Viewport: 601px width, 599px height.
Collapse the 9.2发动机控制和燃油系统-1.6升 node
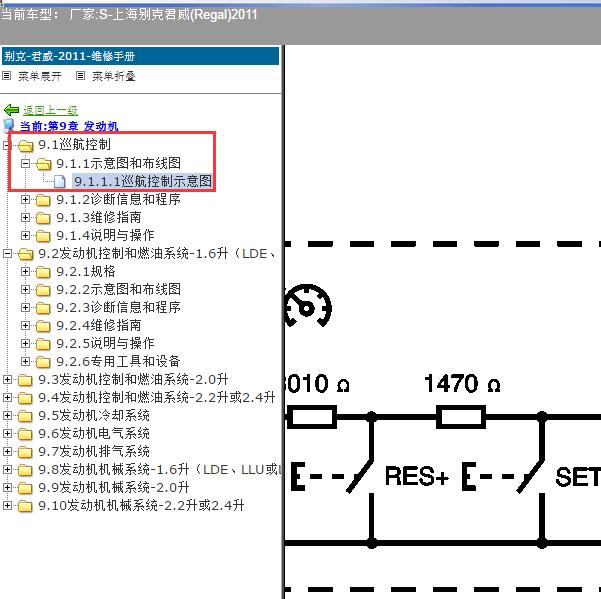(x=7, y=253)
